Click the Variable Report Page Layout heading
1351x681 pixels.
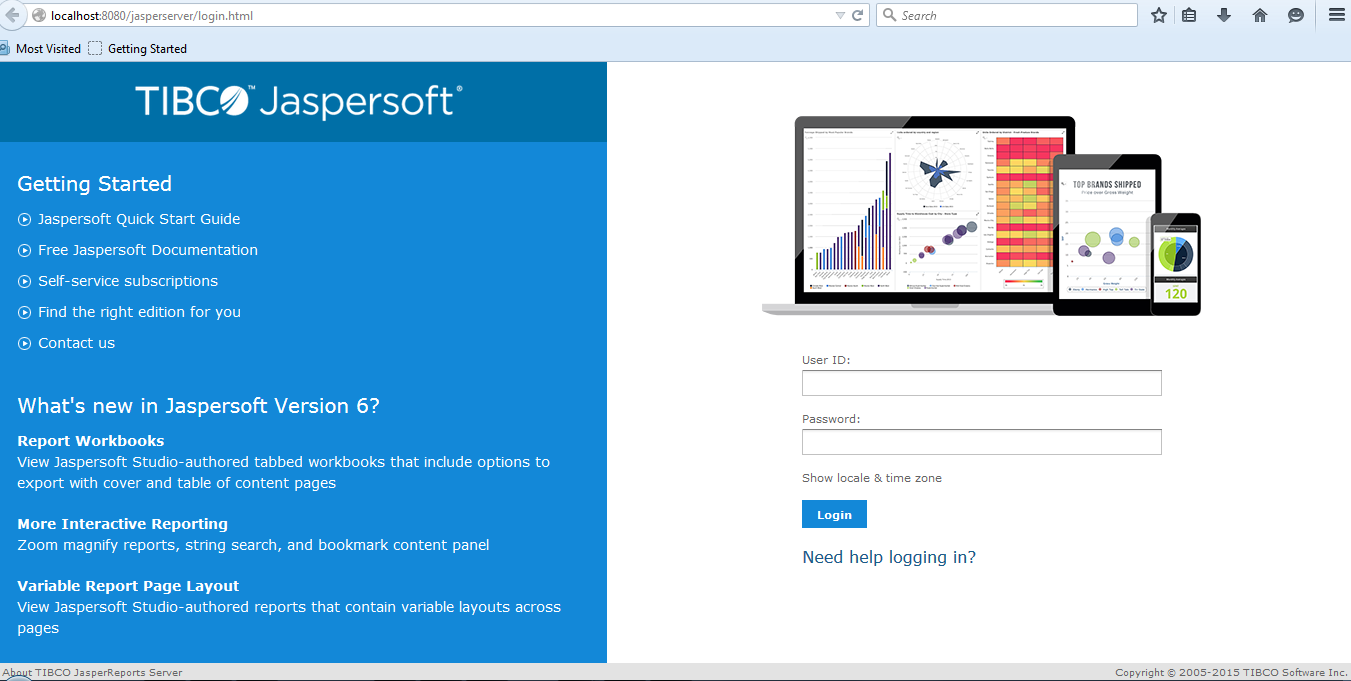(128, 586)
